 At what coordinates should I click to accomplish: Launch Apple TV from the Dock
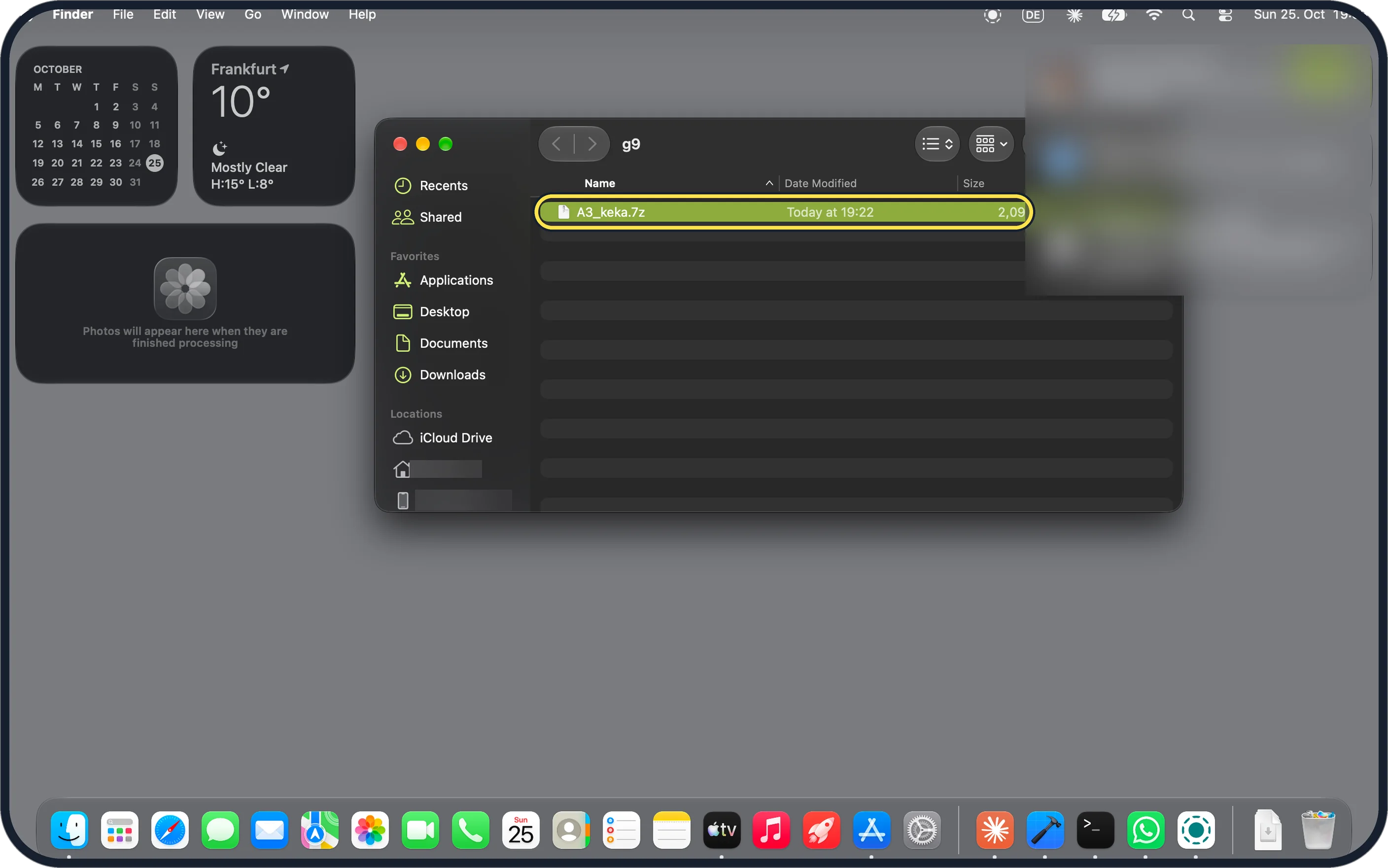(x=722, y=830)
